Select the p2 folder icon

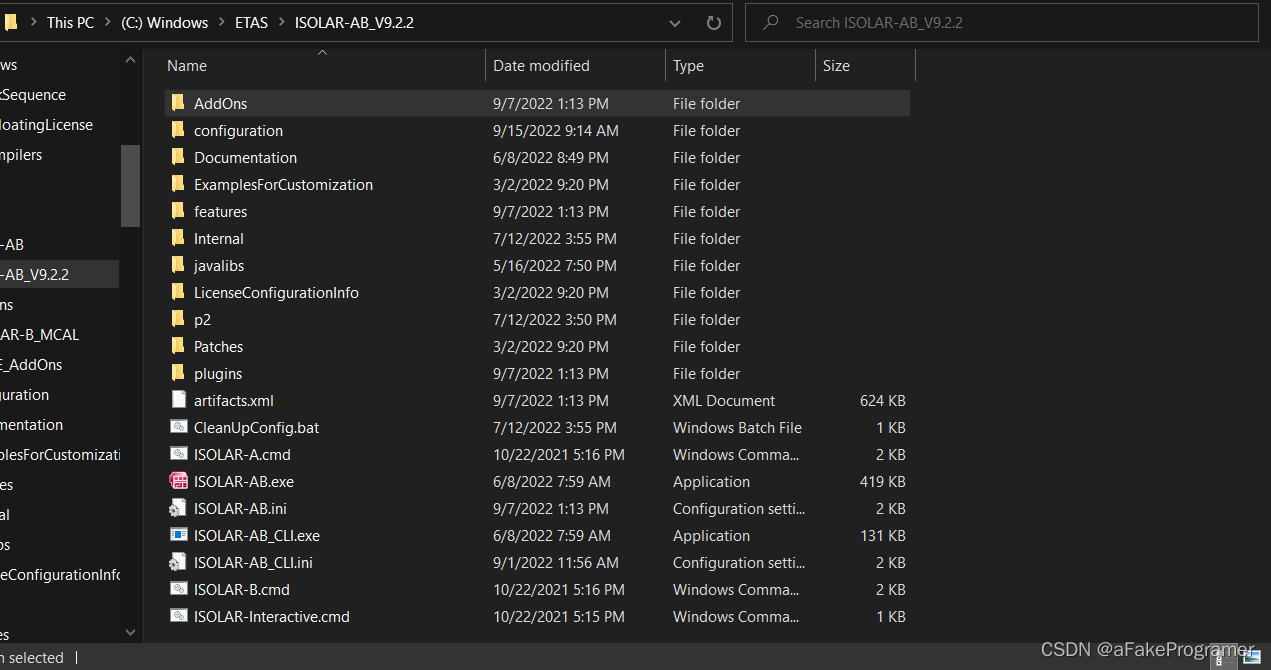point(178,319)
